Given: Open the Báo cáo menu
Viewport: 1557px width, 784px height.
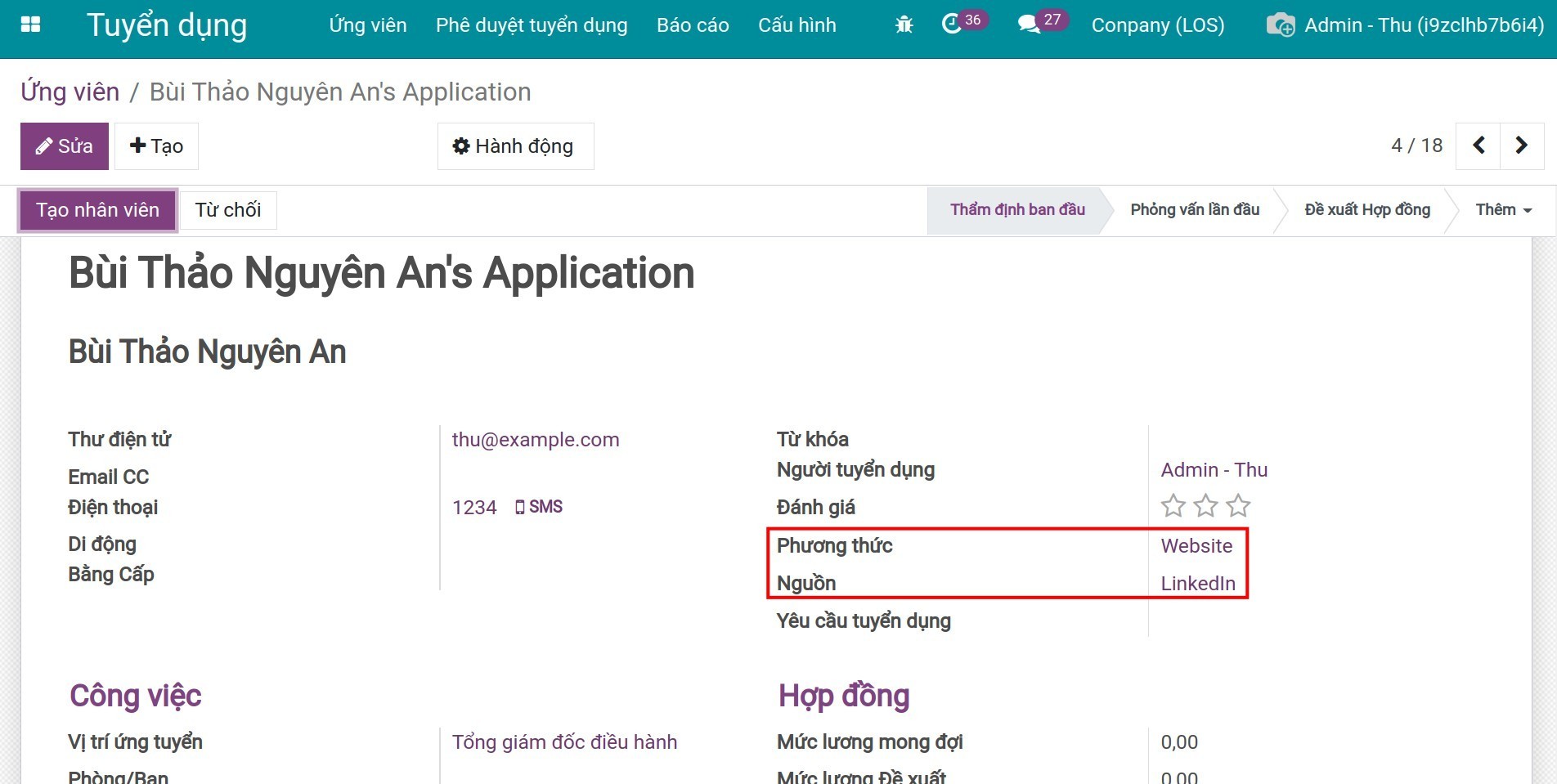Looking at the screenshot, I should click(x=693, y=25).
